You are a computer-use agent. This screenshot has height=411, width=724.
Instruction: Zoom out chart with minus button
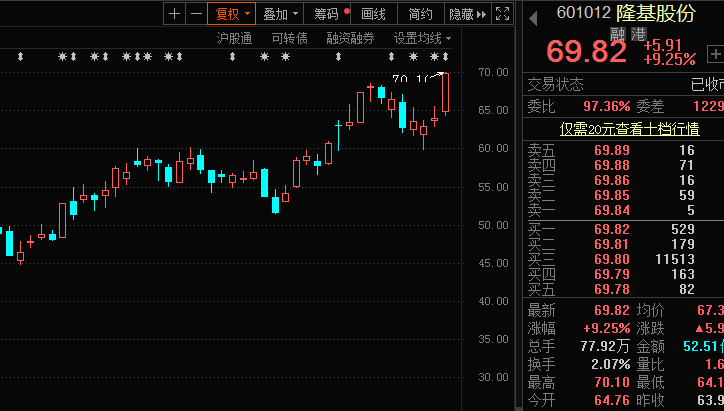[x=196, y=14]
